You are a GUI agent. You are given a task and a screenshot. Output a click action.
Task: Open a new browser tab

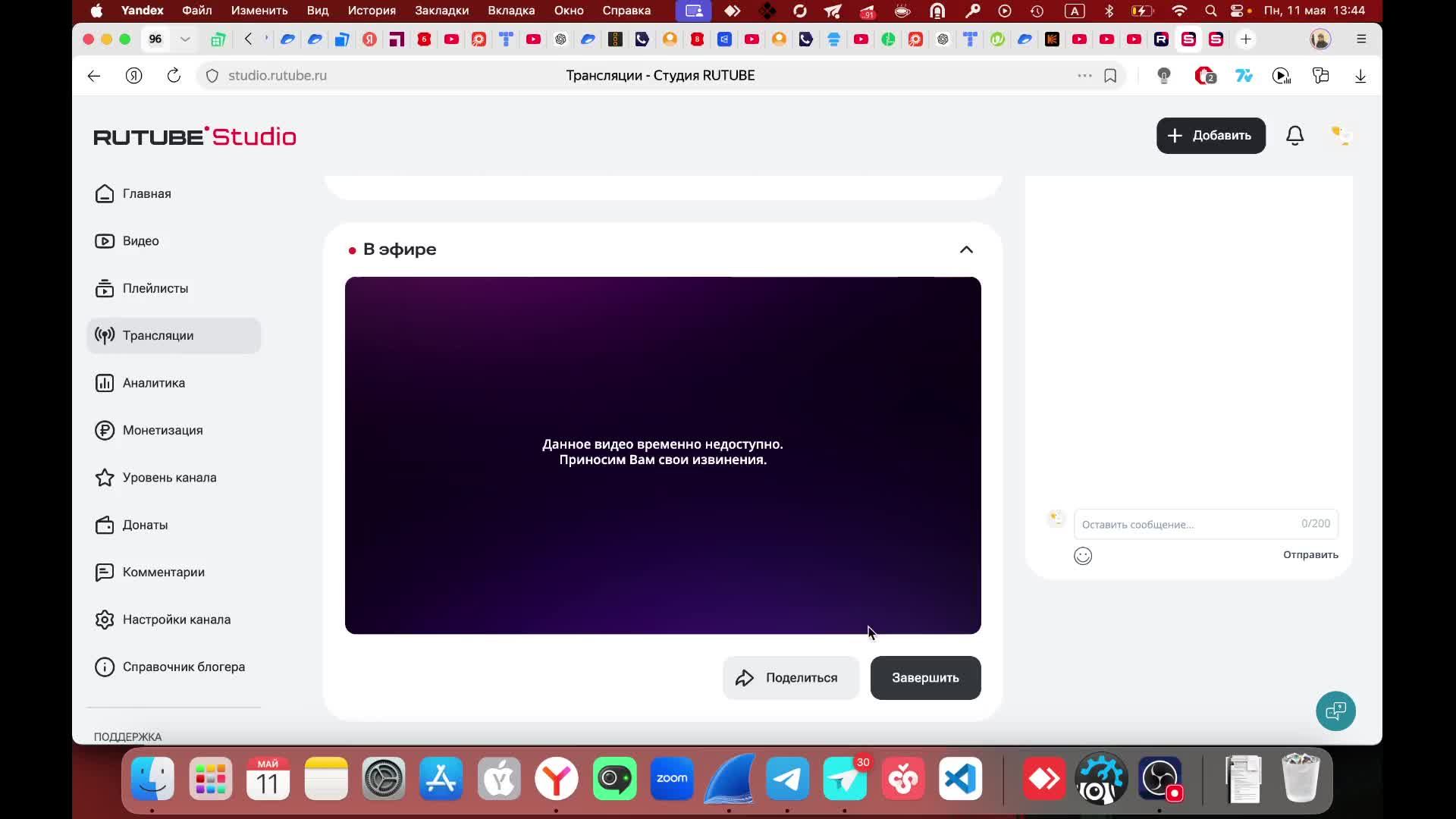click(x=1246, y=39)
